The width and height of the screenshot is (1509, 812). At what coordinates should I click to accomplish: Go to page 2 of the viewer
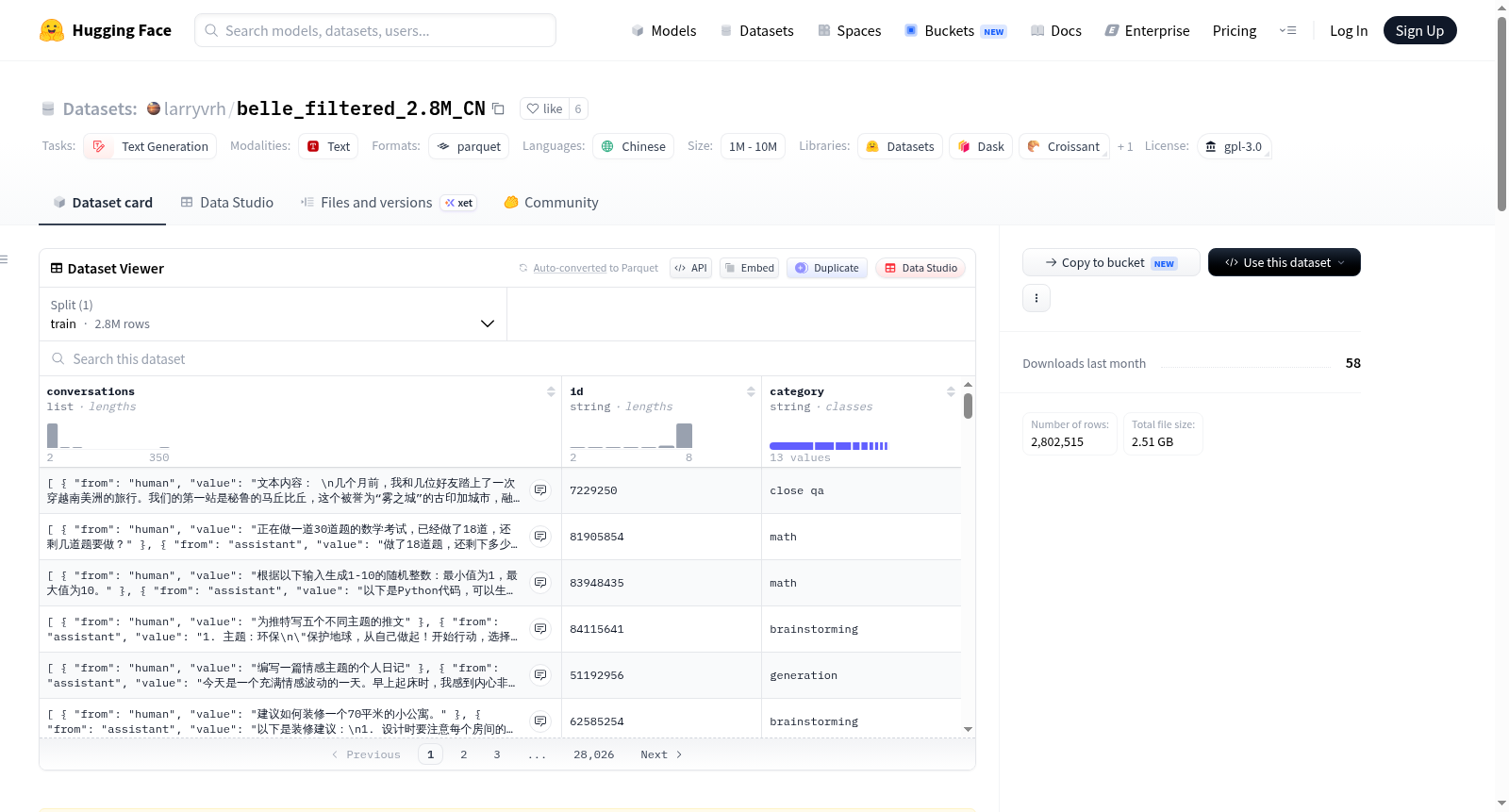463,754
